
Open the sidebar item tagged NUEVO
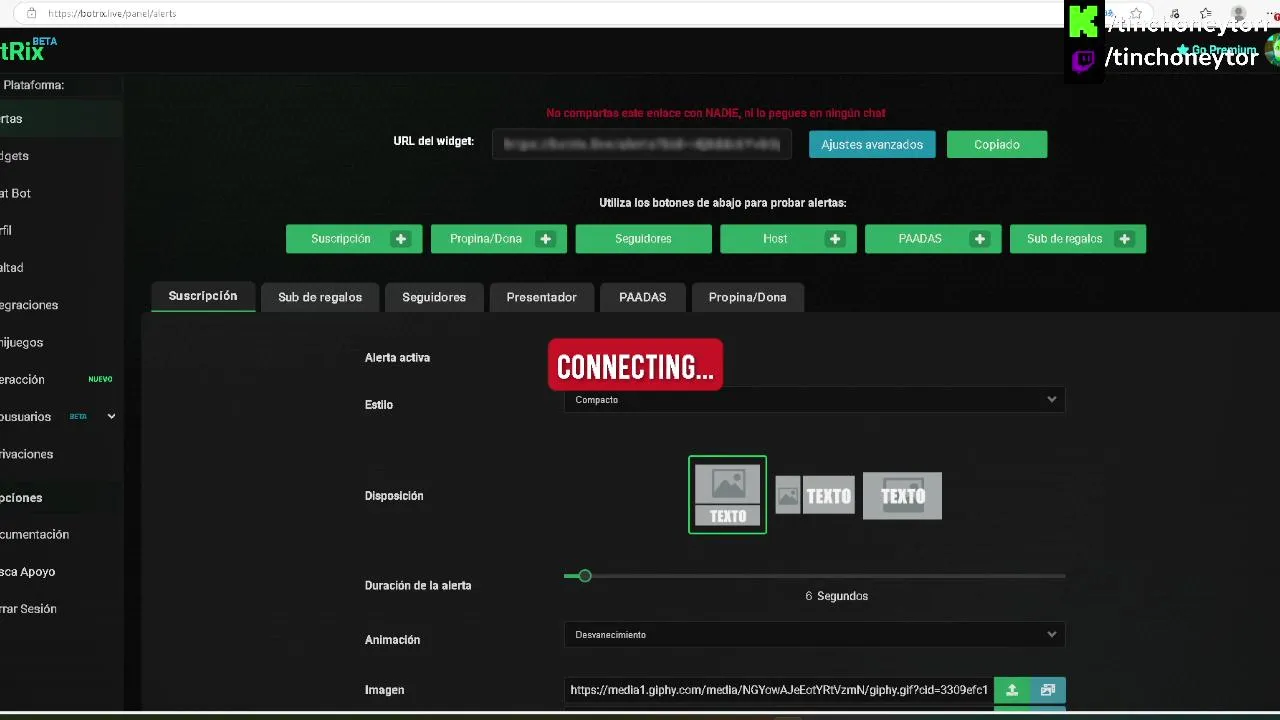[x=60, y=380]
